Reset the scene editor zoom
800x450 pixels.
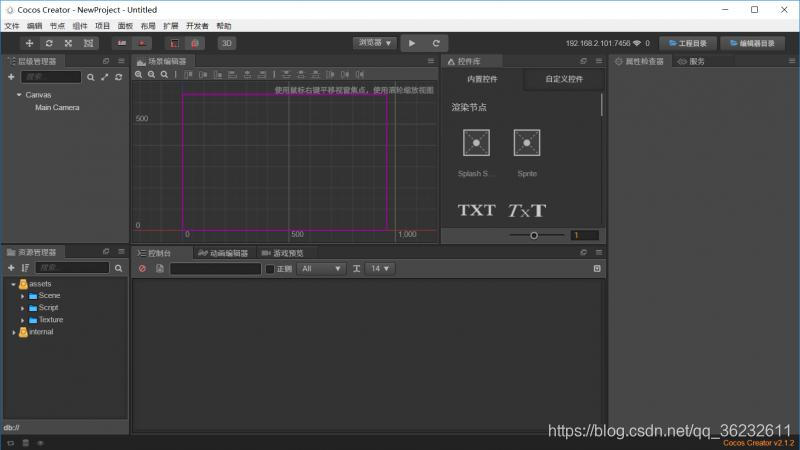164,74
